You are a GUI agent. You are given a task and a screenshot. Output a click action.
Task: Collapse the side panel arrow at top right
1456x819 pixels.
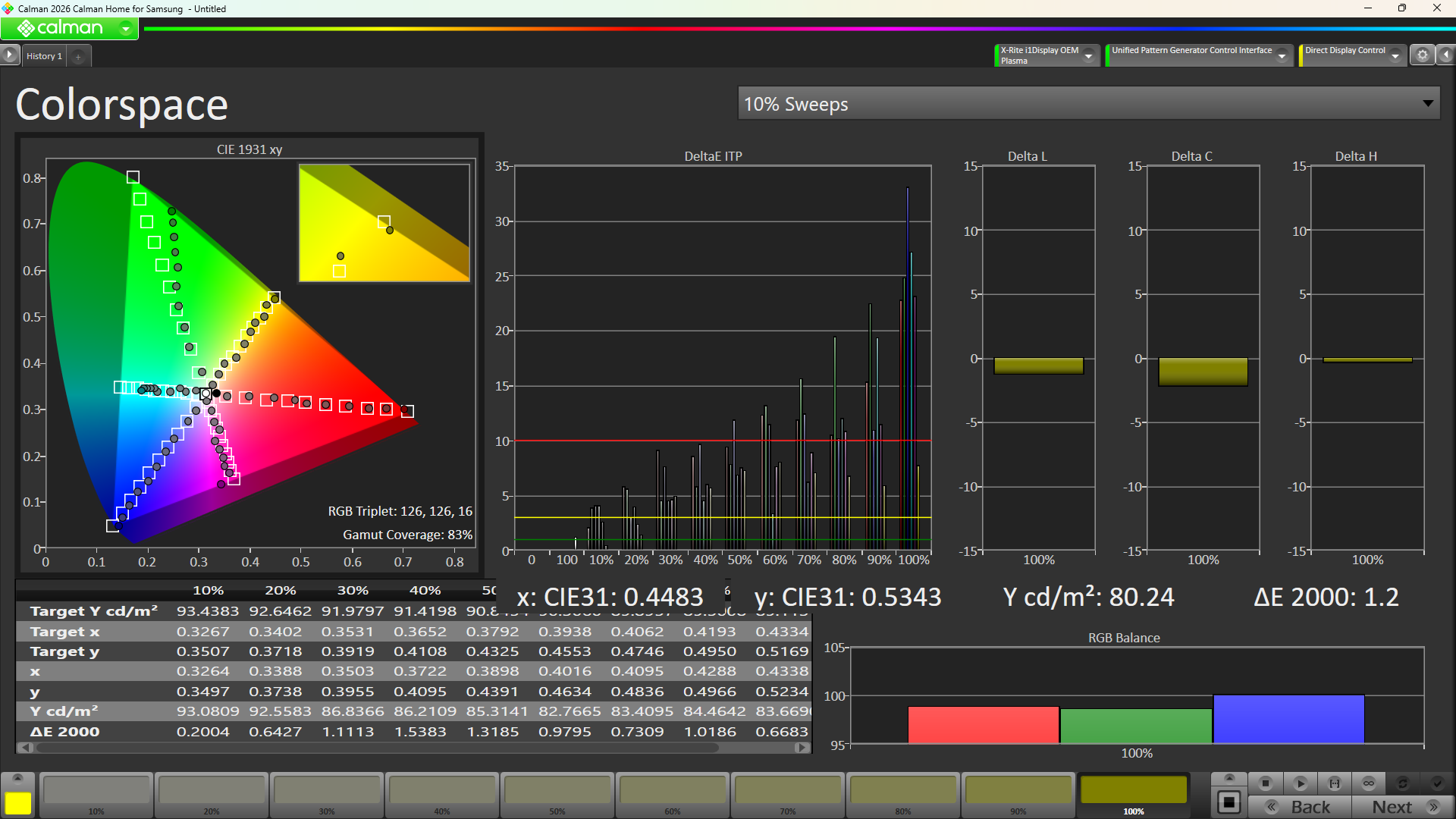click(x=1446, y=55)
